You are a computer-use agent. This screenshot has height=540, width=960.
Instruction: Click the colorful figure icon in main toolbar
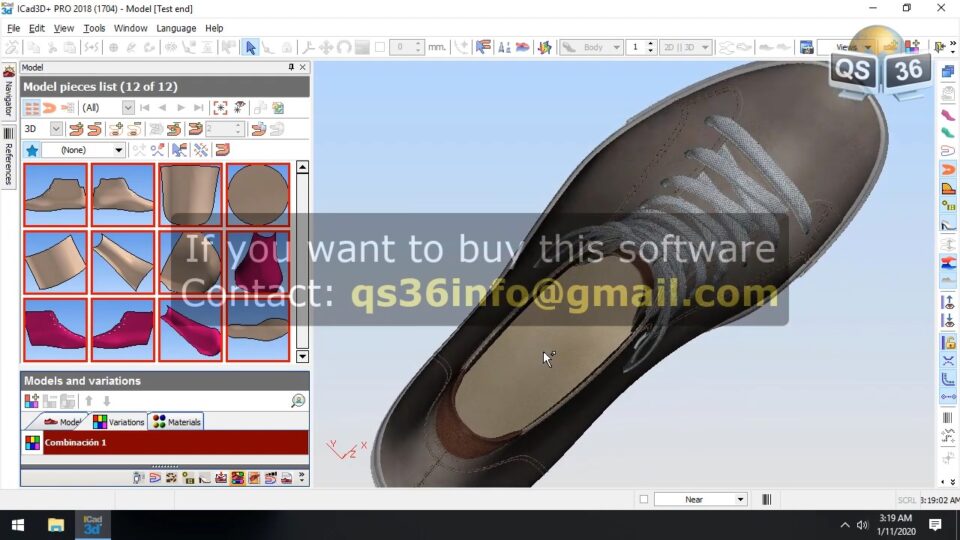point(544,47)
